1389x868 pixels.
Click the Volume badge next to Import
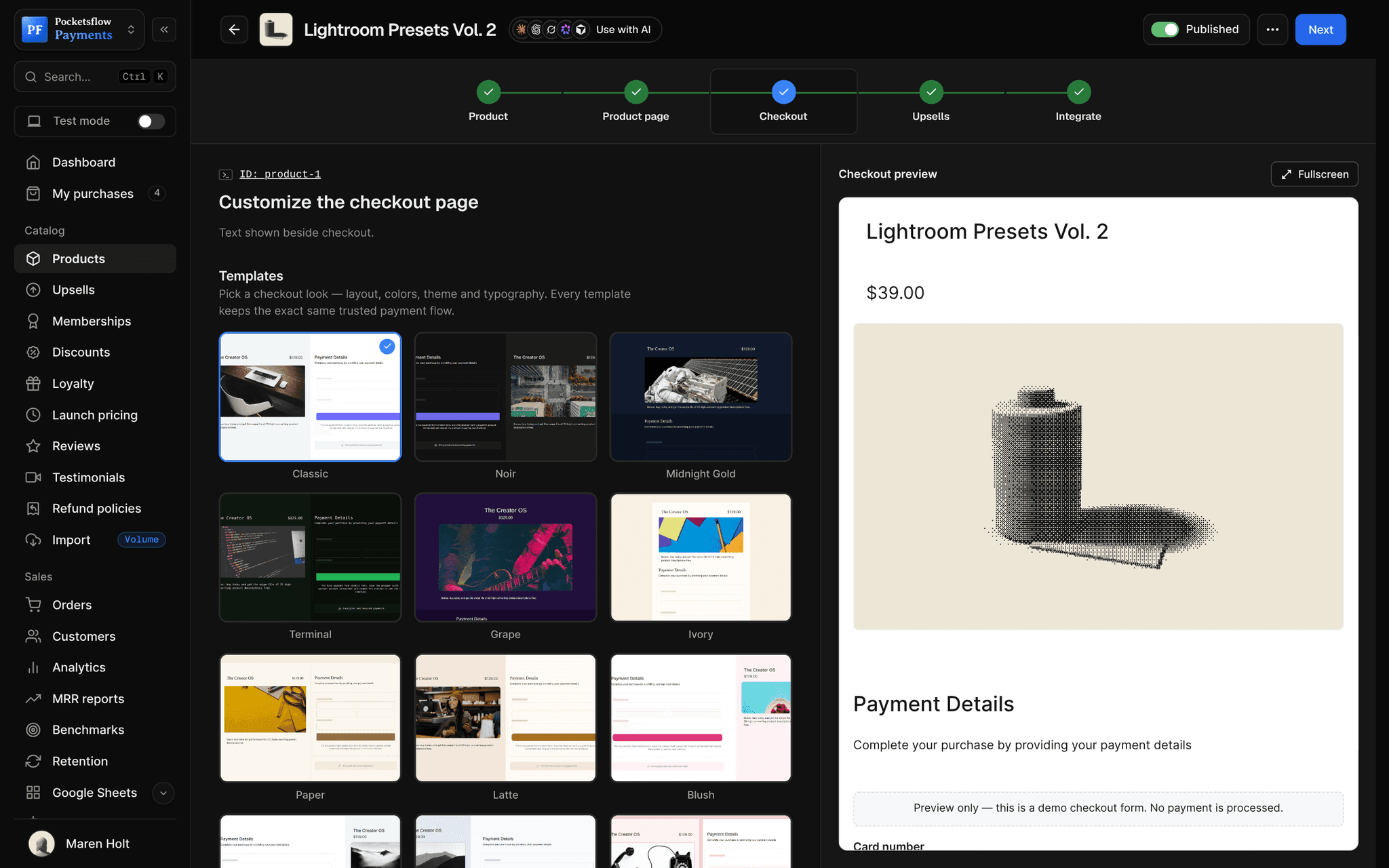click(142, 539)
